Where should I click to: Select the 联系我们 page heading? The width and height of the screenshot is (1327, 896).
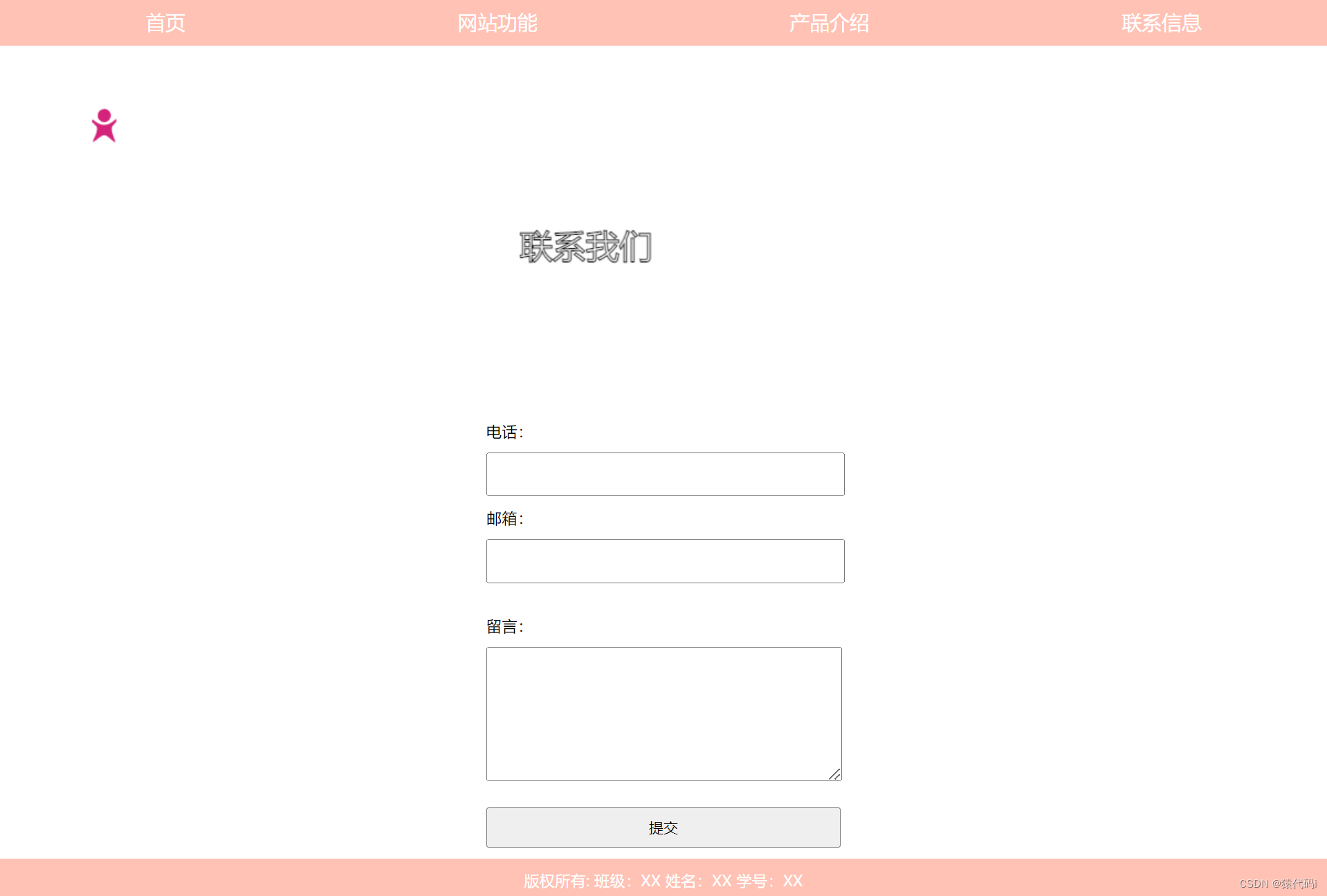tap(586, 247)
